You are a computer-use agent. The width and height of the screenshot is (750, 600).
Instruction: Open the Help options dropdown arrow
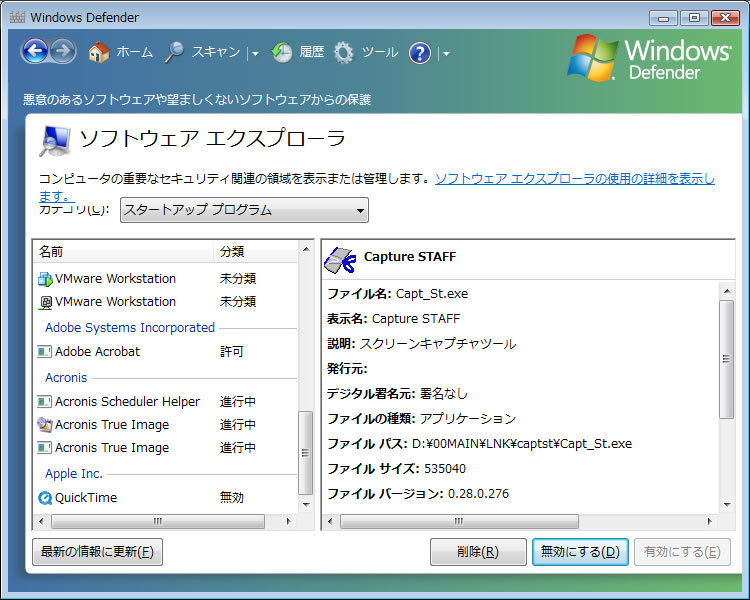point(446,54)
